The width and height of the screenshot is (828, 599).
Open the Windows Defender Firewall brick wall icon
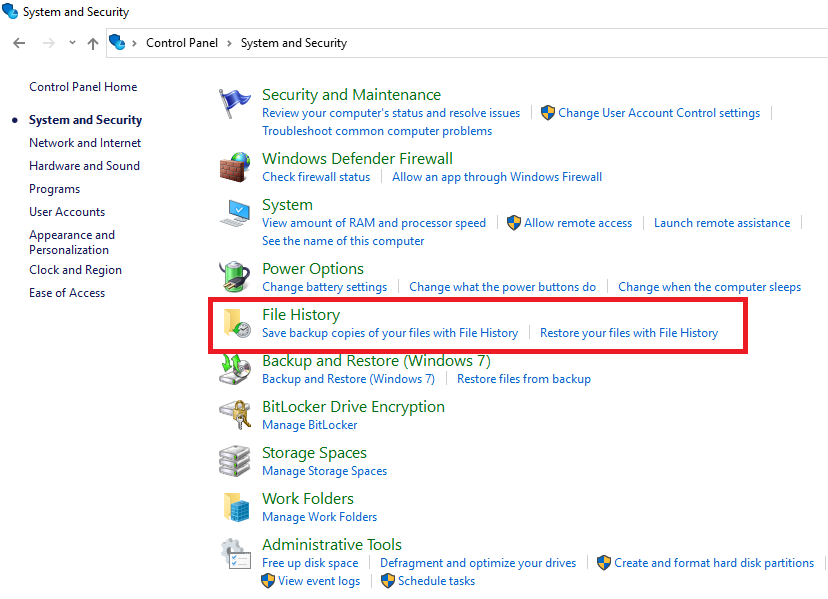(234, 167)
